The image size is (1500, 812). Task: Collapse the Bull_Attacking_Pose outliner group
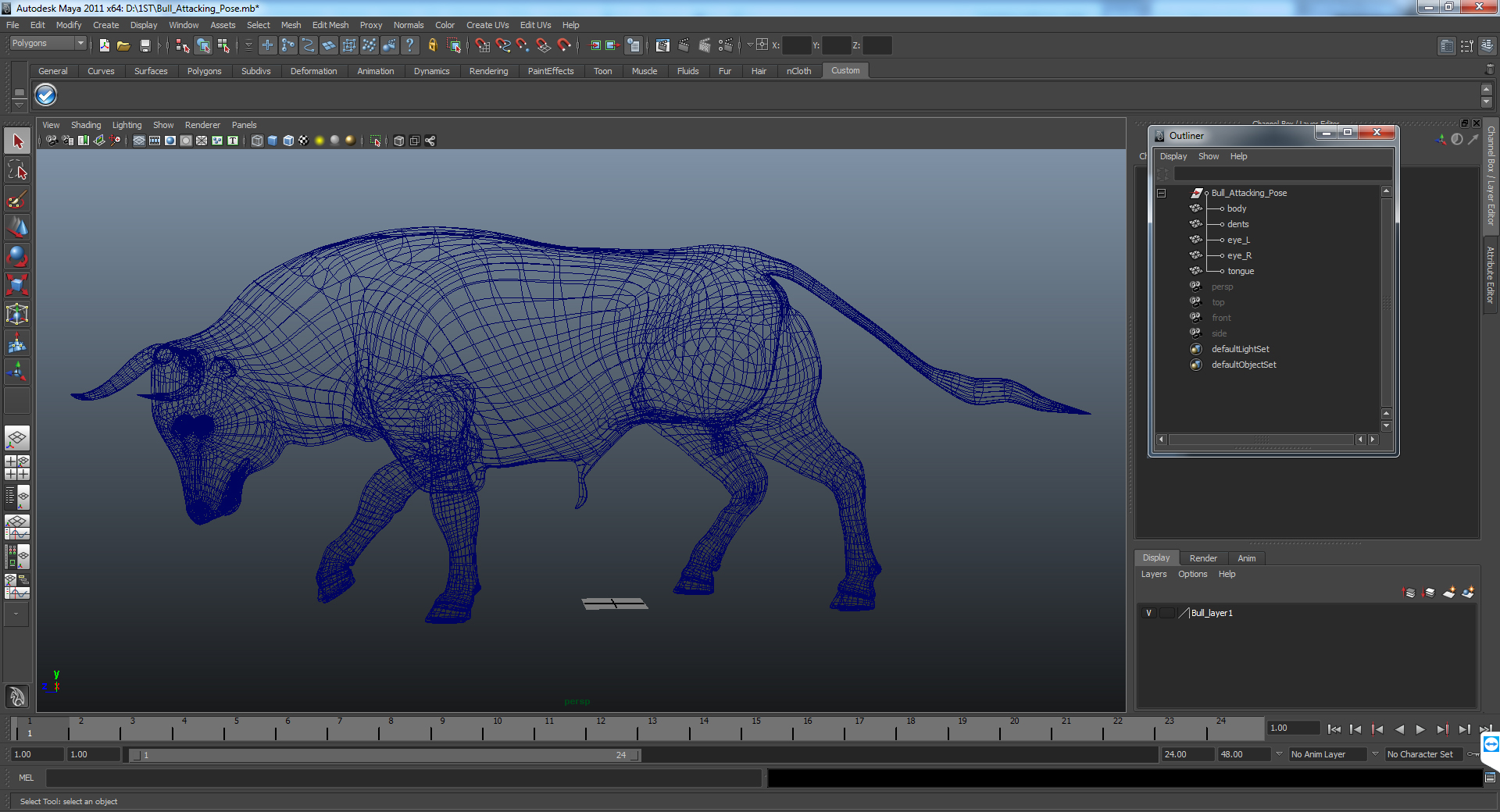click(1162, 193)
